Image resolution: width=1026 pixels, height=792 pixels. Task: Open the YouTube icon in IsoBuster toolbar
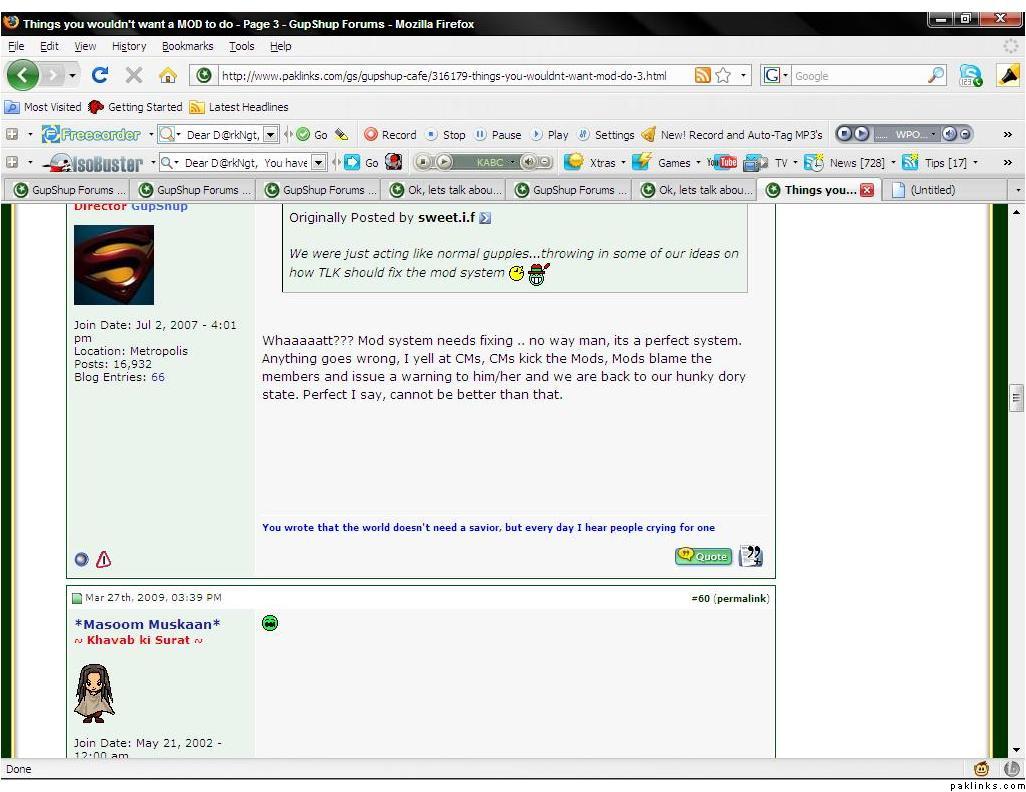pos(721,162)
